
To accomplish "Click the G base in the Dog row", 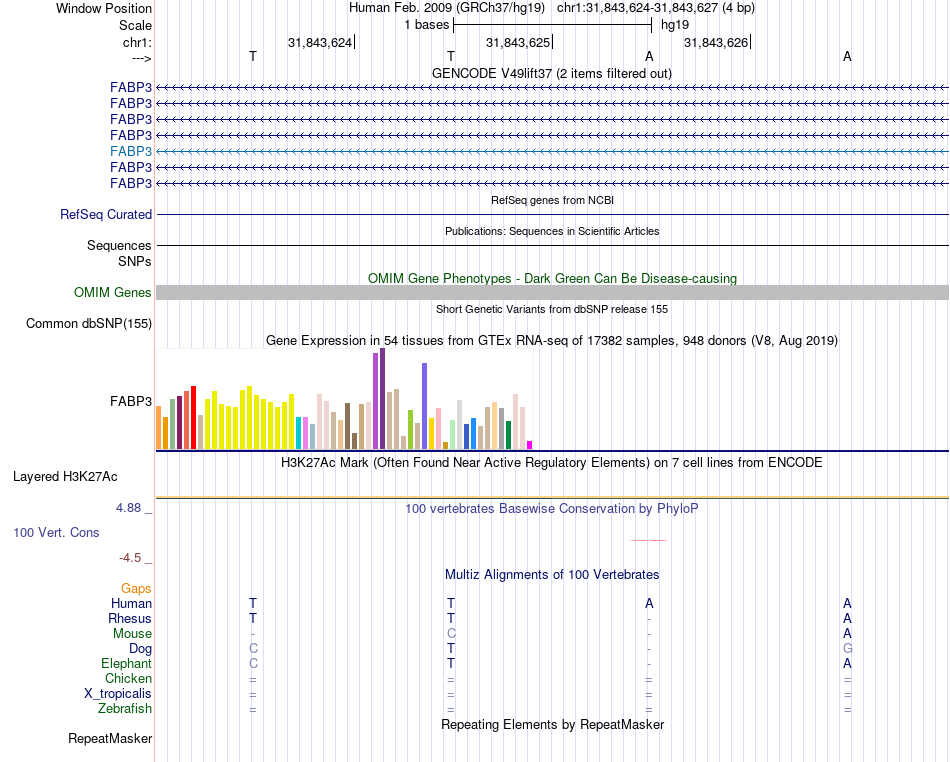I will 847,649.
